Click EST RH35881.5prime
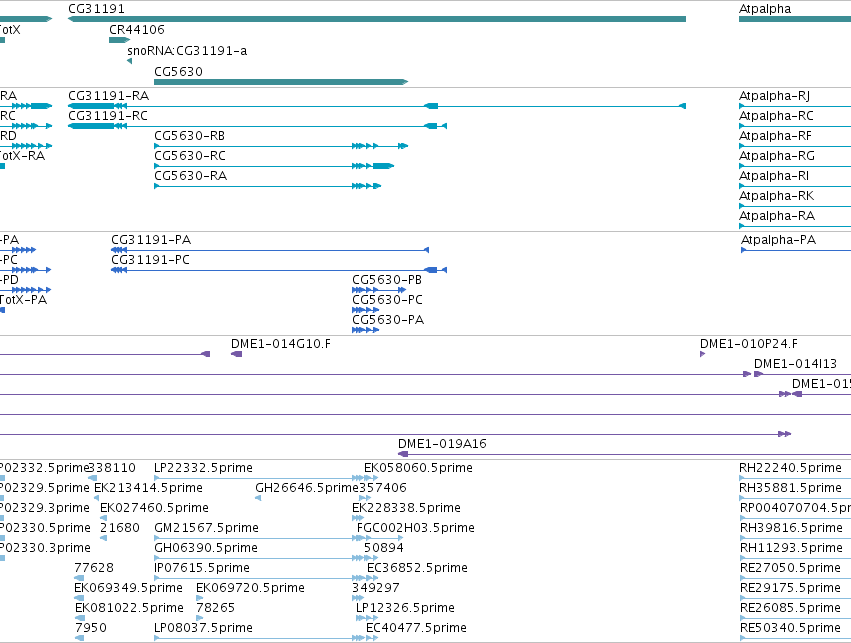The image size is (851, 643). point(791,488)
